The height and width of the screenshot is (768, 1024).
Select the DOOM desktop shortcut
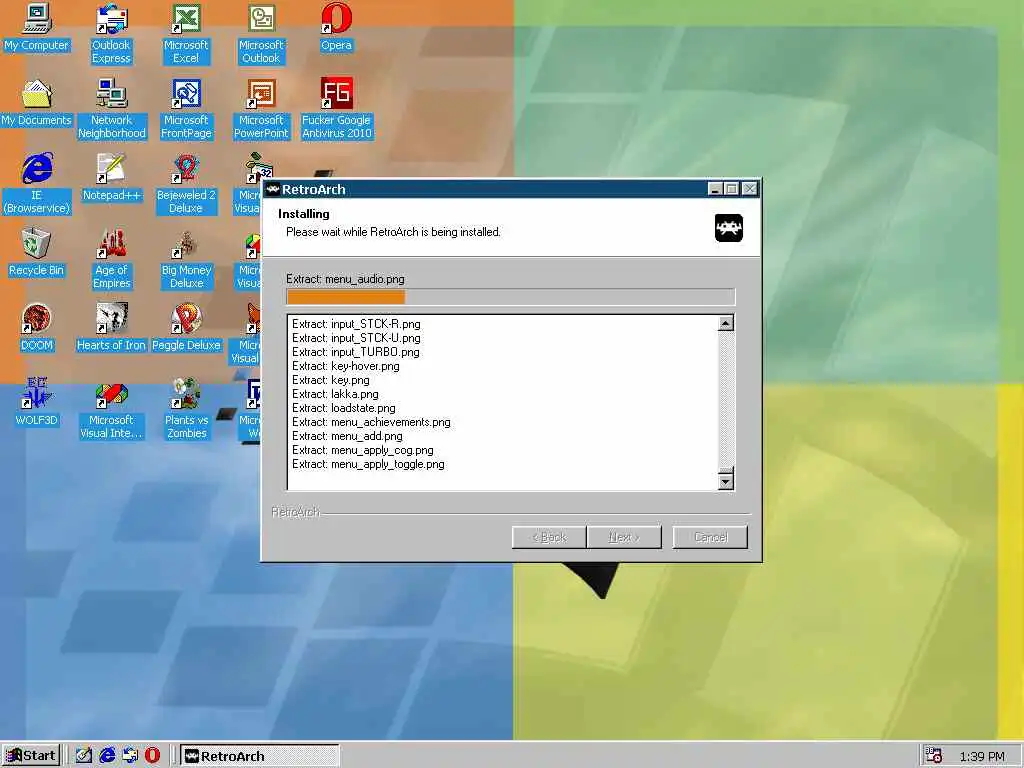coord(37,328)
